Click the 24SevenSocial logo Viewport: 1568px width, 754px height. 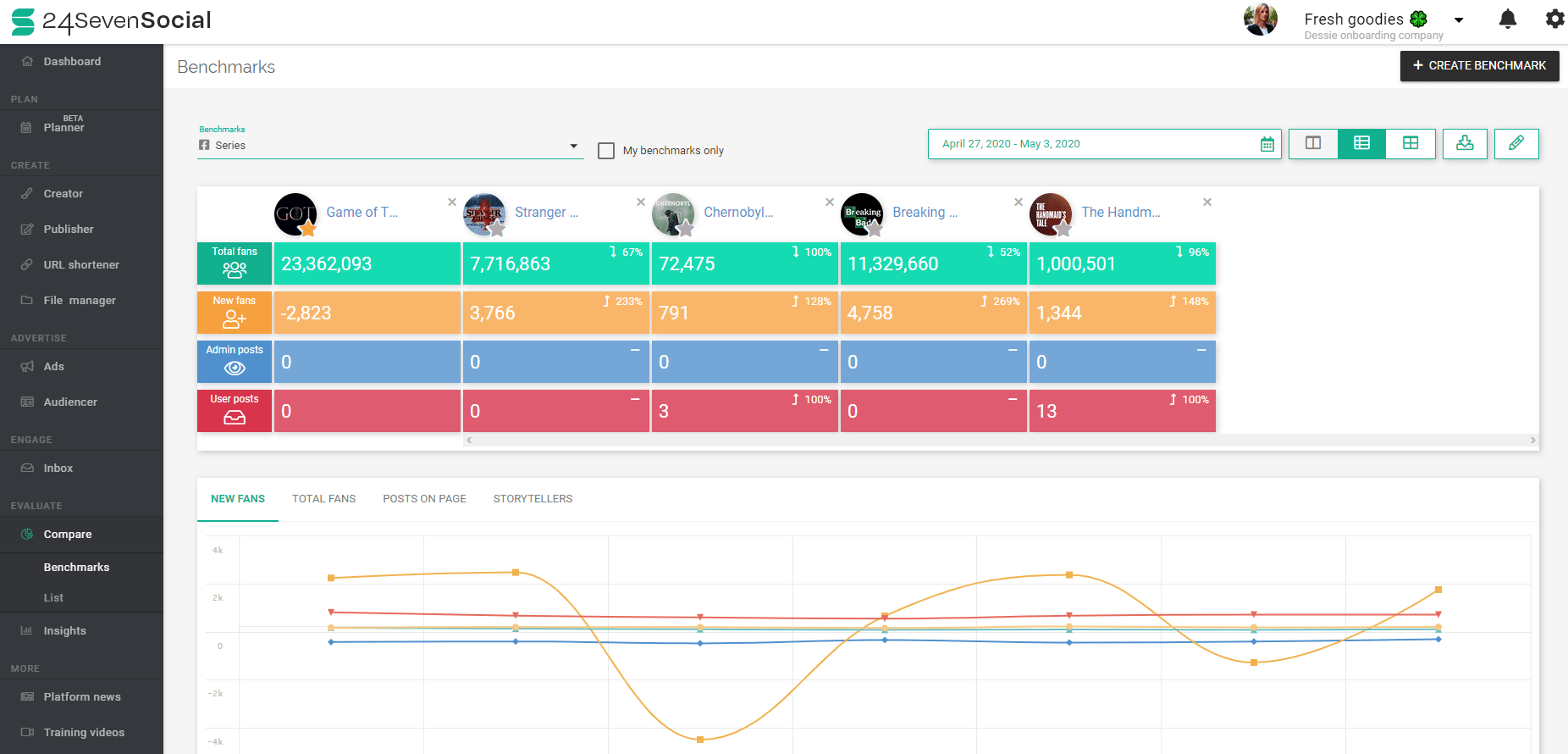pyautogui.click(x=111, y=21)
